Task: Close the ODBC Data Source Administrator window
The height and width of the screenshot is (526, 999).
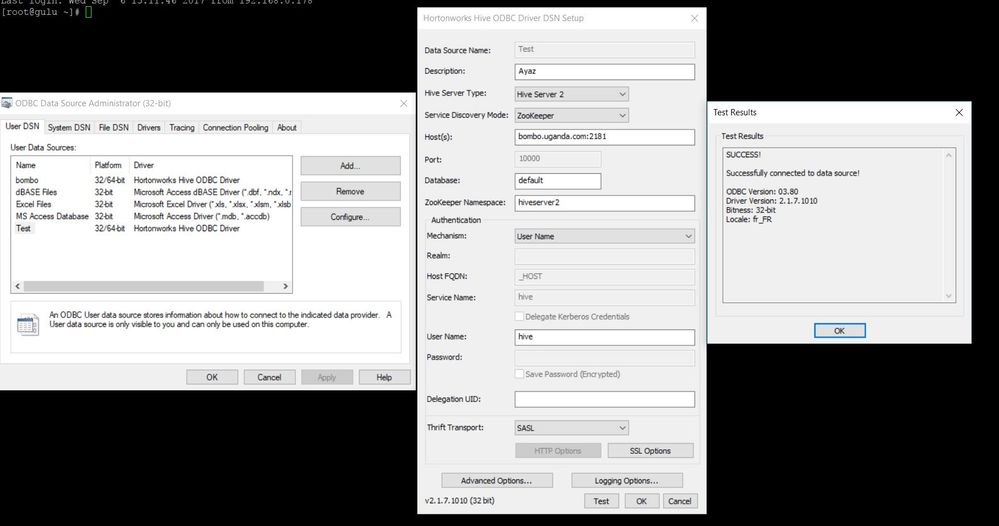Action: [x=404, y=103]
